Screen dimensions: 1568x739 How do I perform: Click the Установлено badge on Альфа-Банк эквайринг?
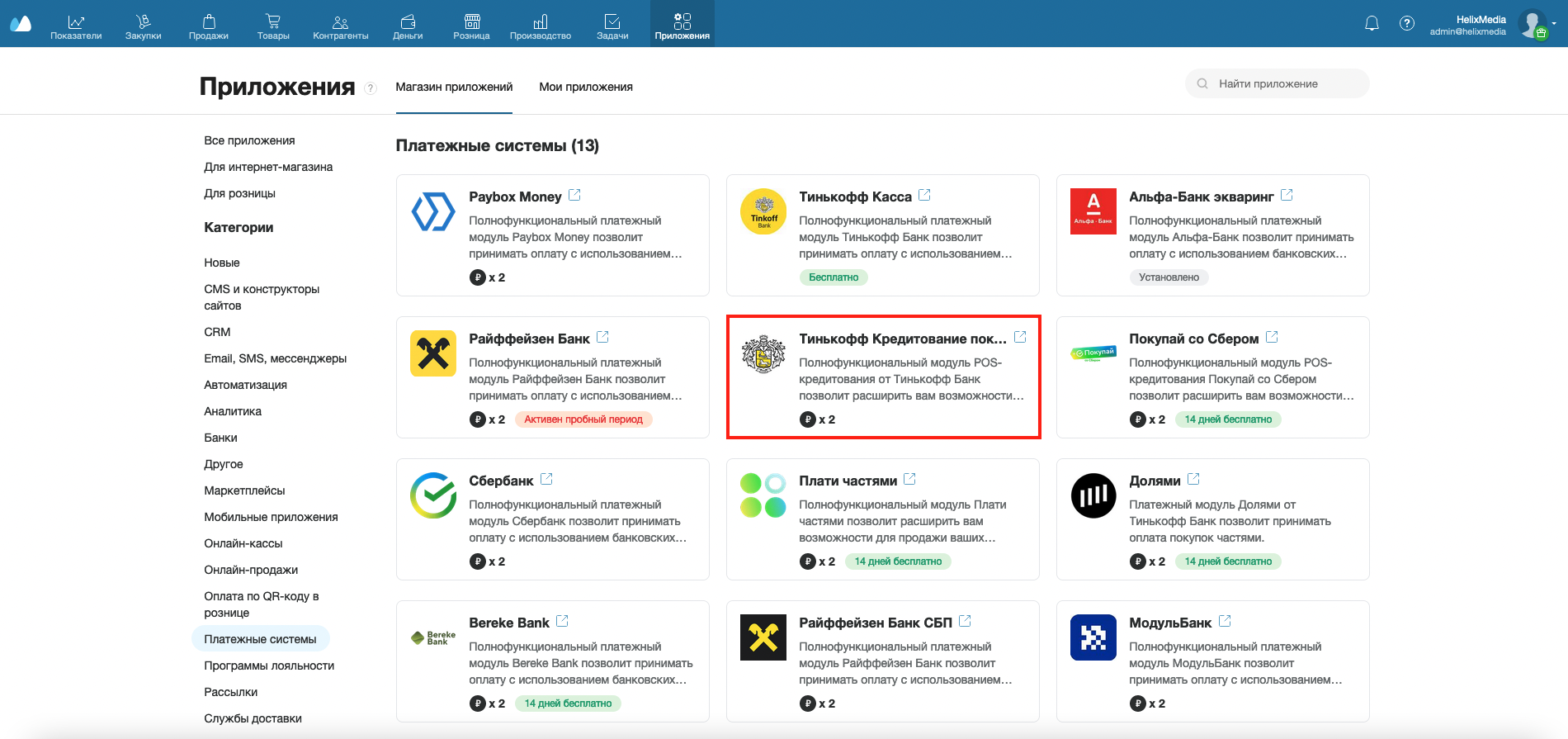coord(1169,277)
